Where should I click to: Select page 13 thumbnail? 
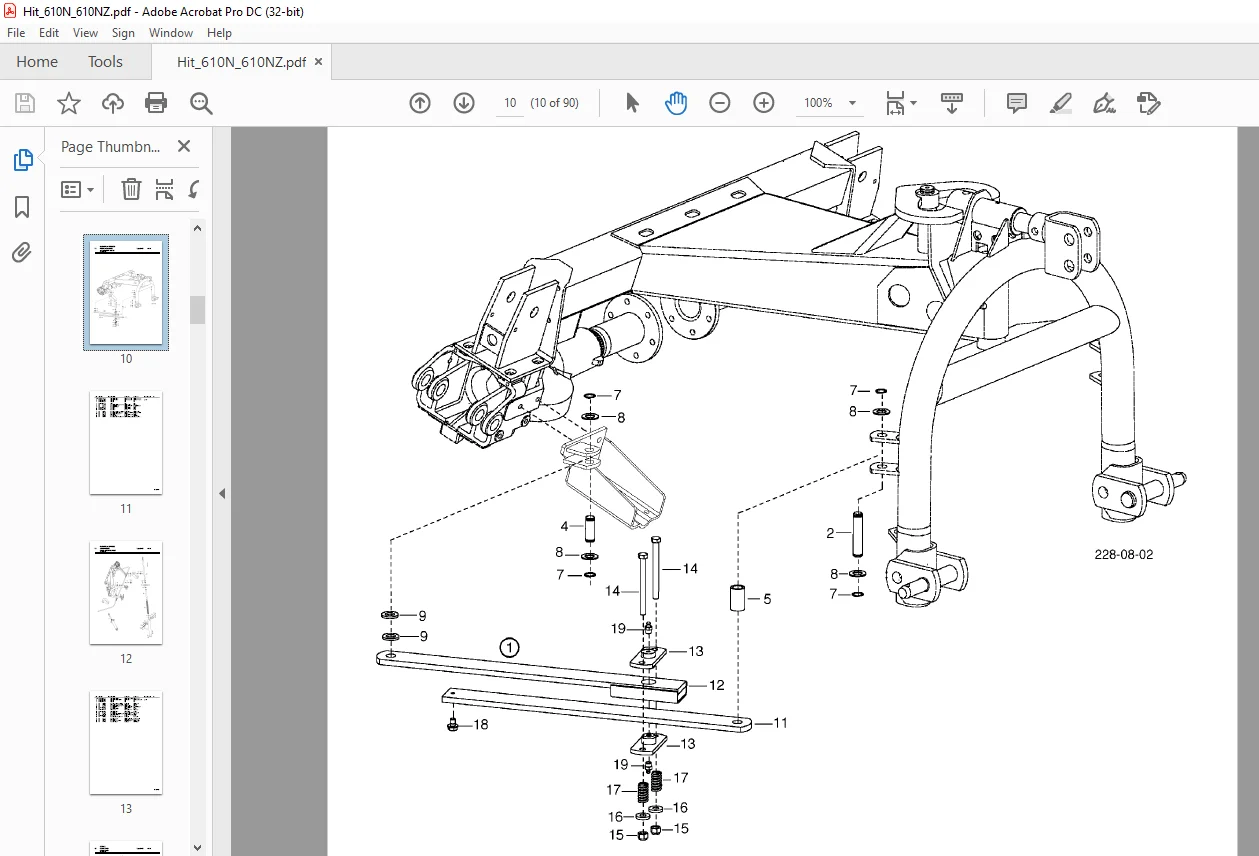[126, 743]
